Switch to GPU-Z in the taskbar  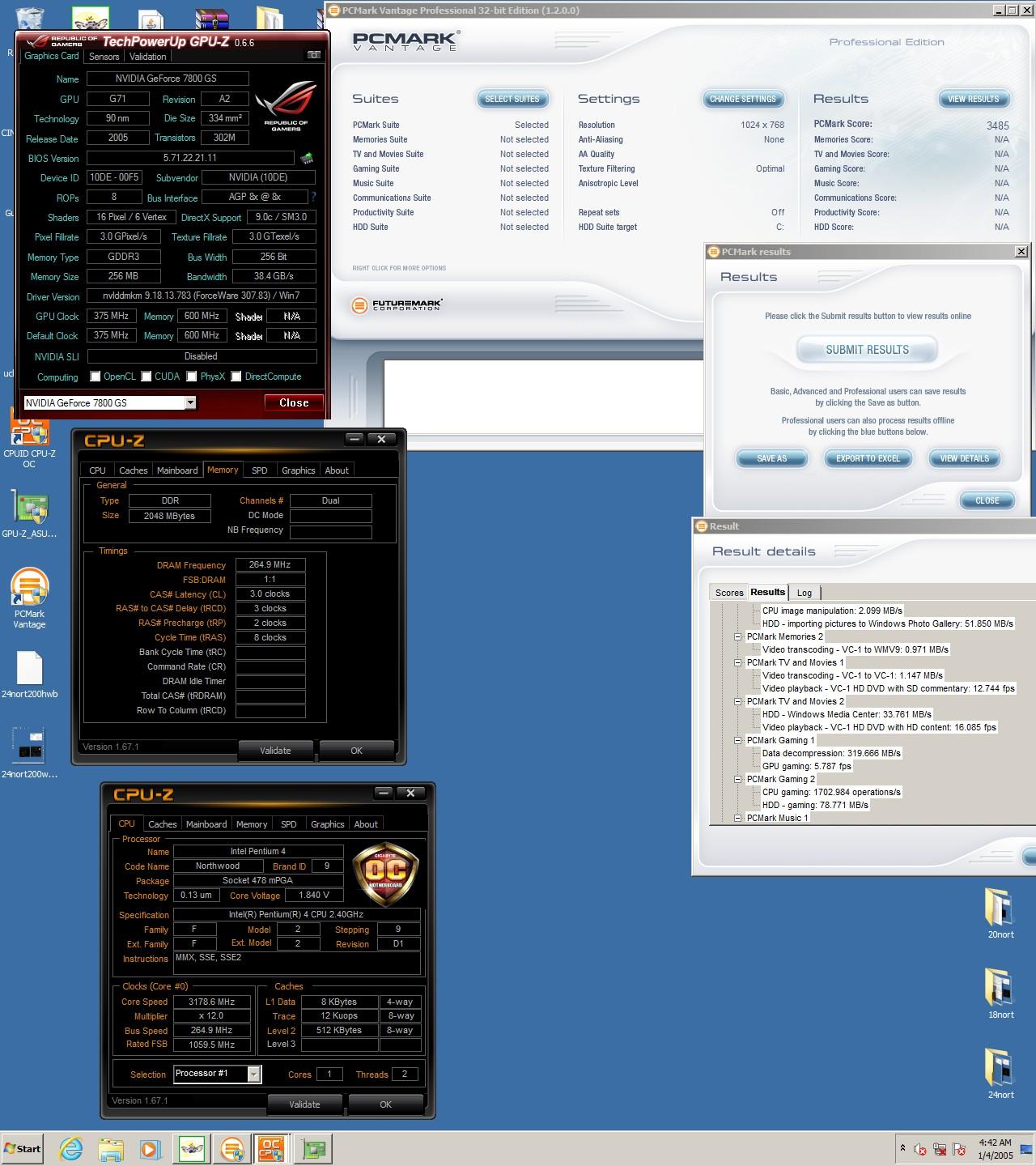click(x=312, y=1149)
